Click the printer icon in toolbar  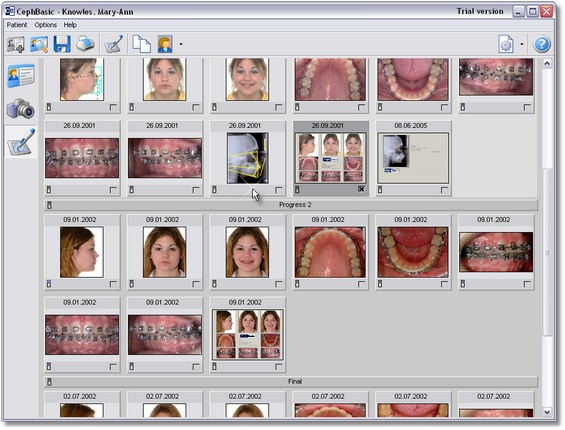pyautogui.click(x=85, y=44)
